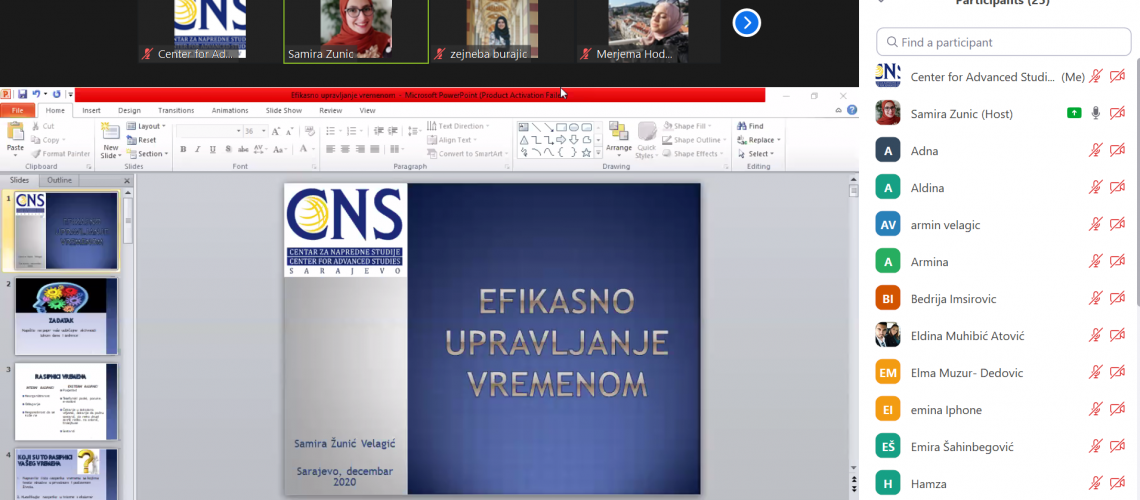Select the Text Box shape
Viewport: 1140px width, 500px height.
tap(523, 127)
